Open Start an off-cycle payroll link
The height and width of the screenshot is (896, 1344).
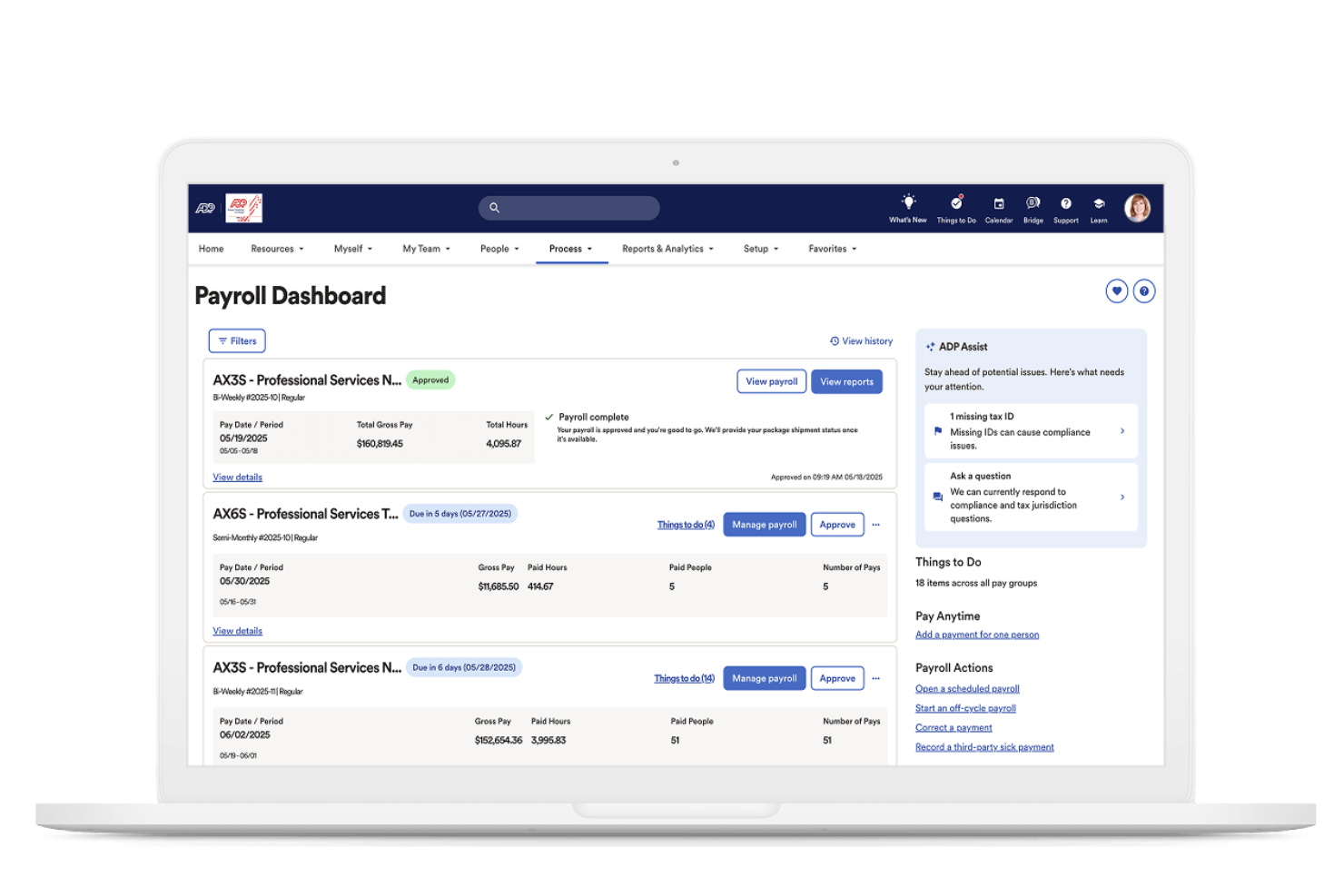(x=965, y=707)
